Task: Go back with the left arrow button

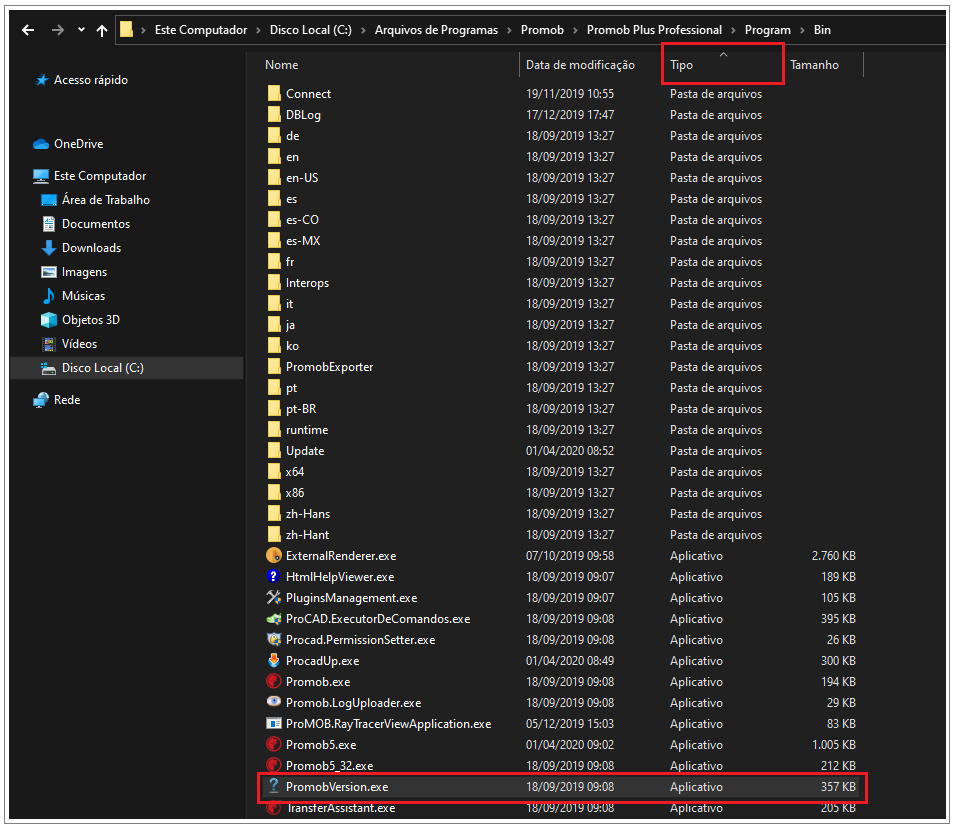Action: pos(28,30)
